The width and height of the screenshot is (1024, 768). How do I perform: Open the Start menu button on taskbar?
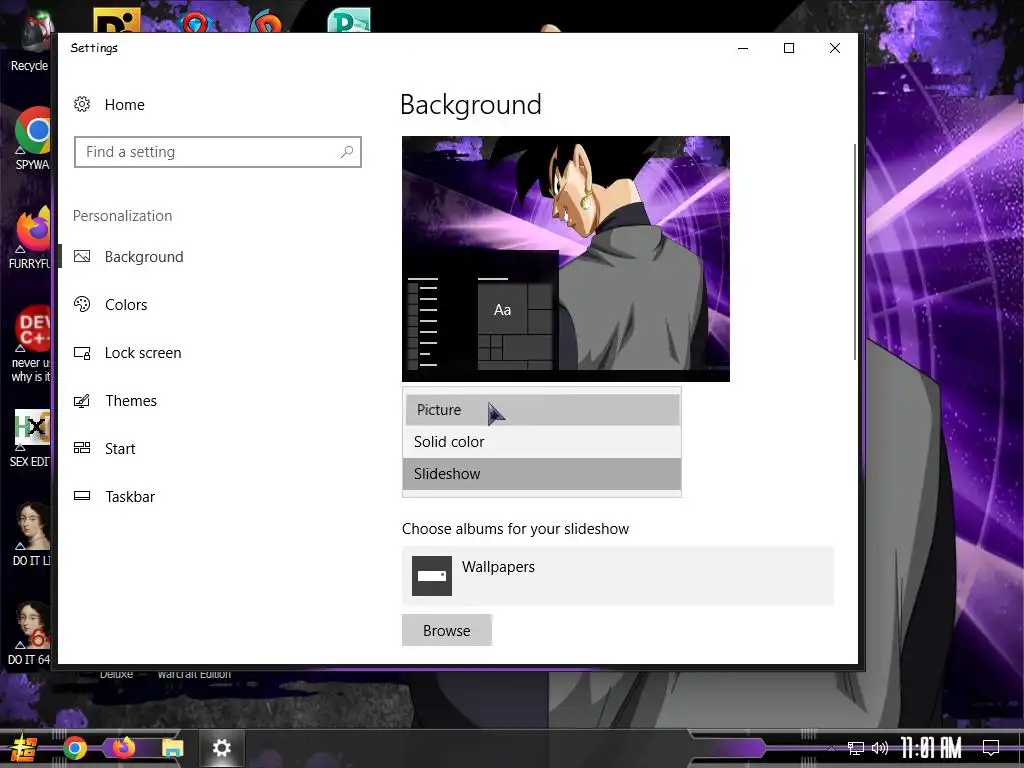[24, 748]
